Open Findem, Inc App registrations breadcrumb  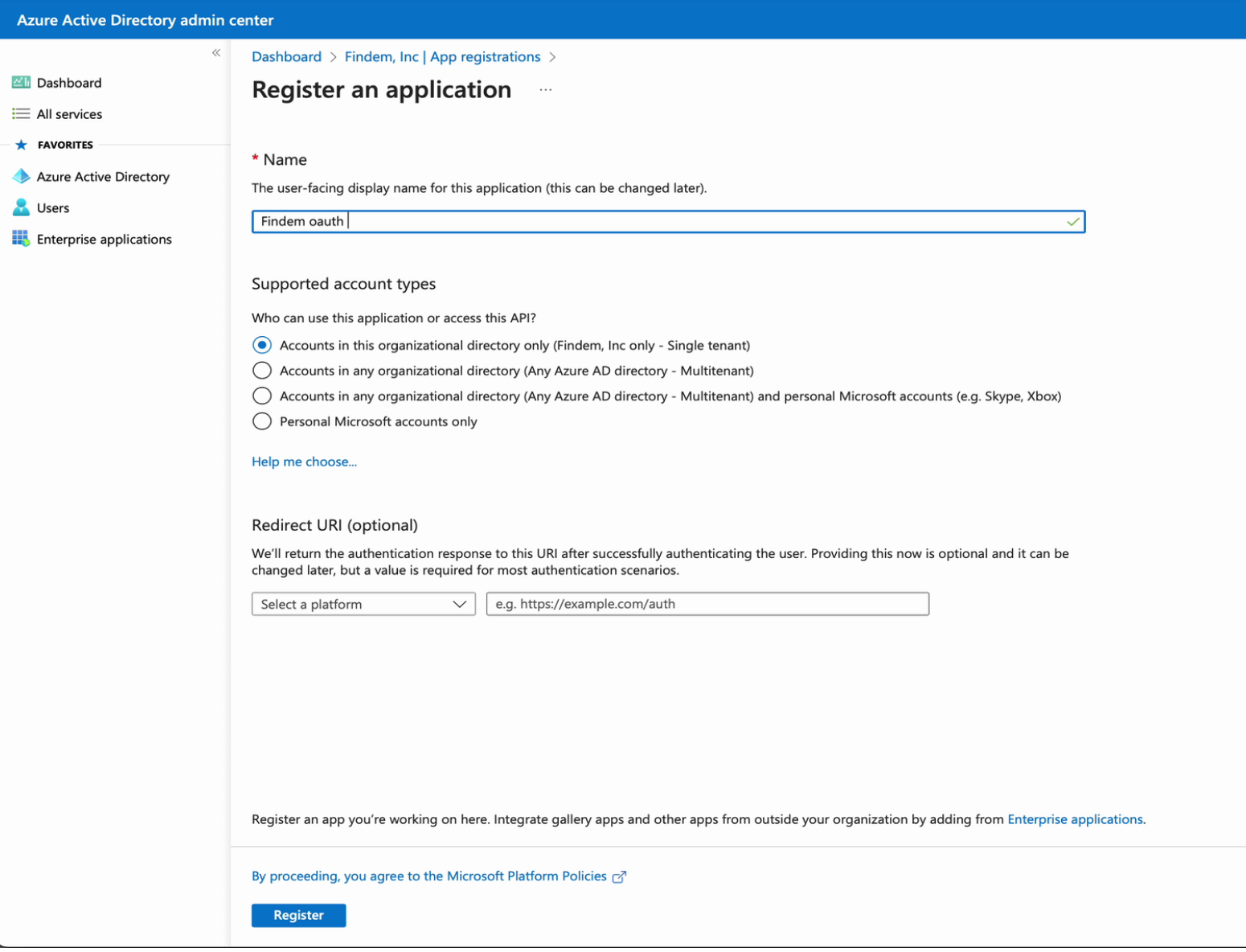coord(442,57)
